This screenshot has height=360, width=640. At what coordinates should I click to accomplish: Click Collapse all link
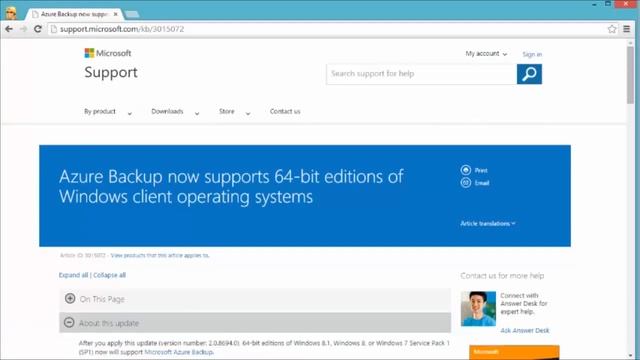point(109,275)
